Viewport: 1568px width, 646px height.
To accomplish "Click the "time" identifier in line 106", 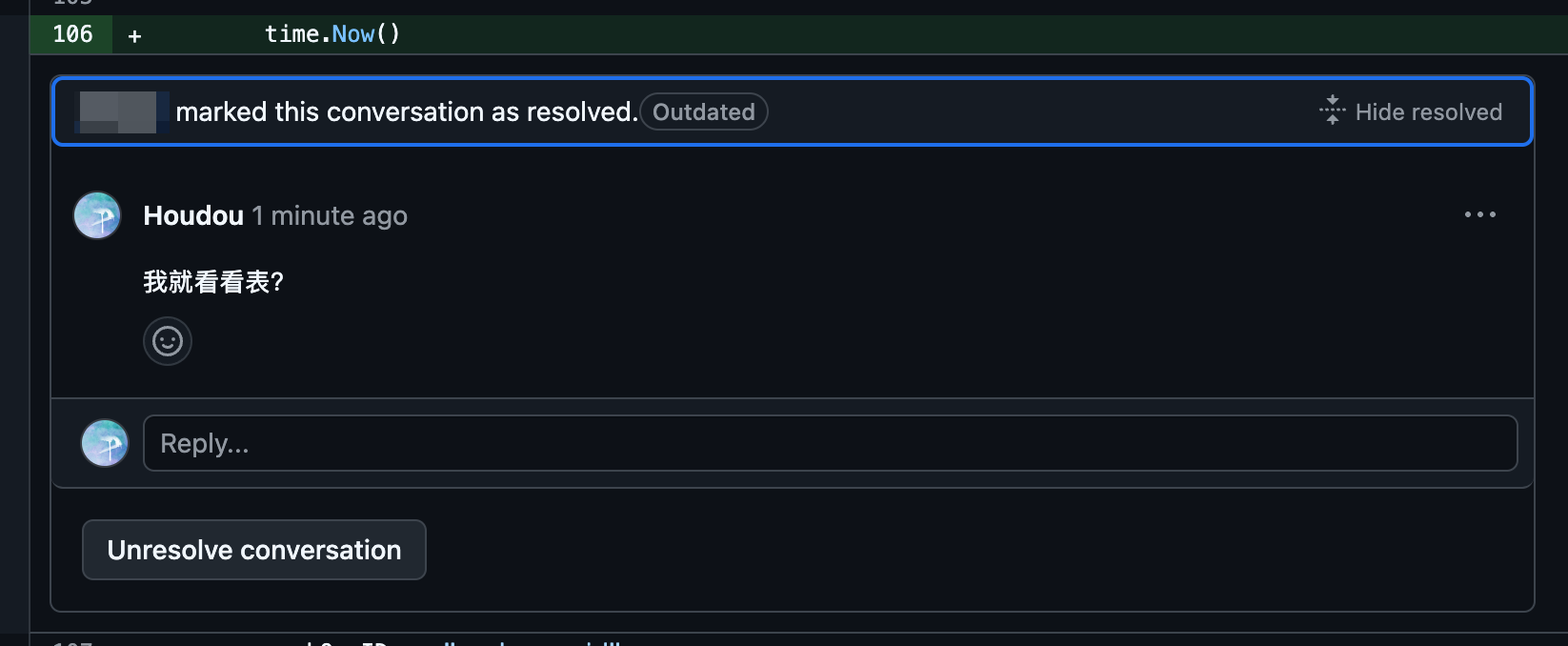I will tap(291, 34).
